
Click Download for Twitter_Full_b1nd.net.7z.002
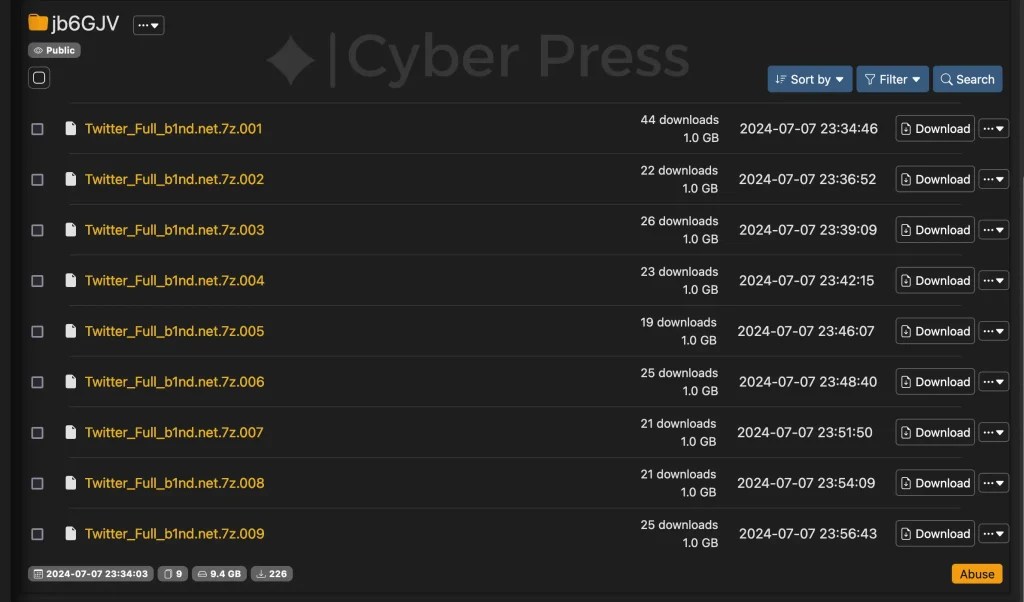pyautogui.click(x=934, y=179)
